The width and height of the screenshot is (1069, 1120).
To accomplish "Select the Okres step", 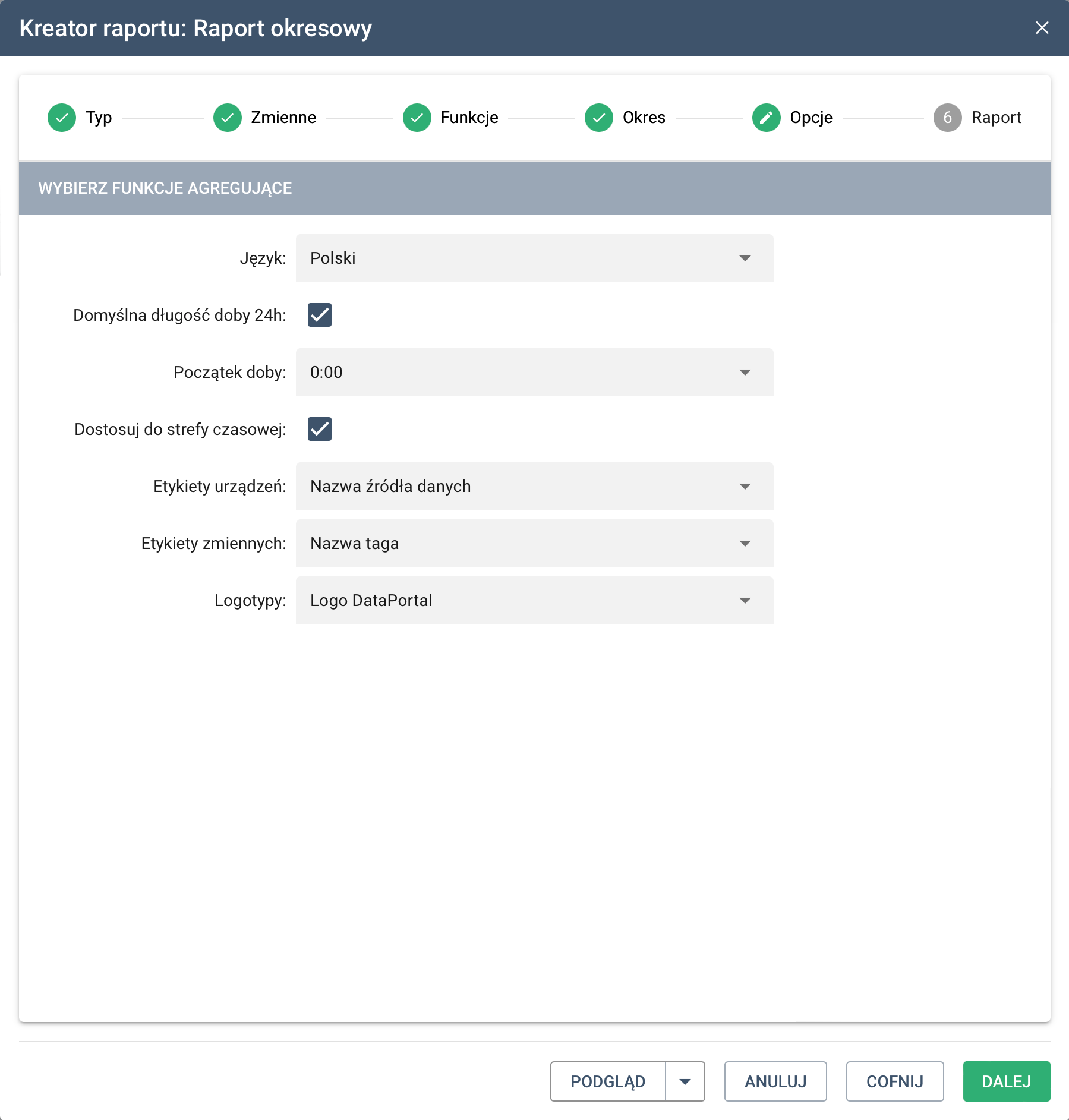I will [644, 118].
